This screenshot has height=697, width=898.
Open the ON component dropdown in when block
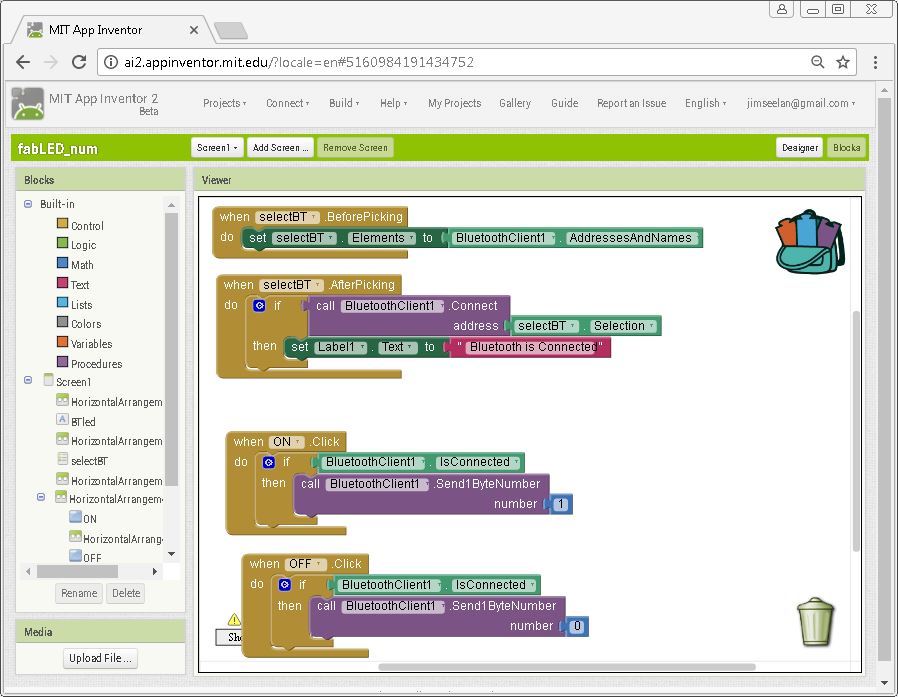point(287,442)
